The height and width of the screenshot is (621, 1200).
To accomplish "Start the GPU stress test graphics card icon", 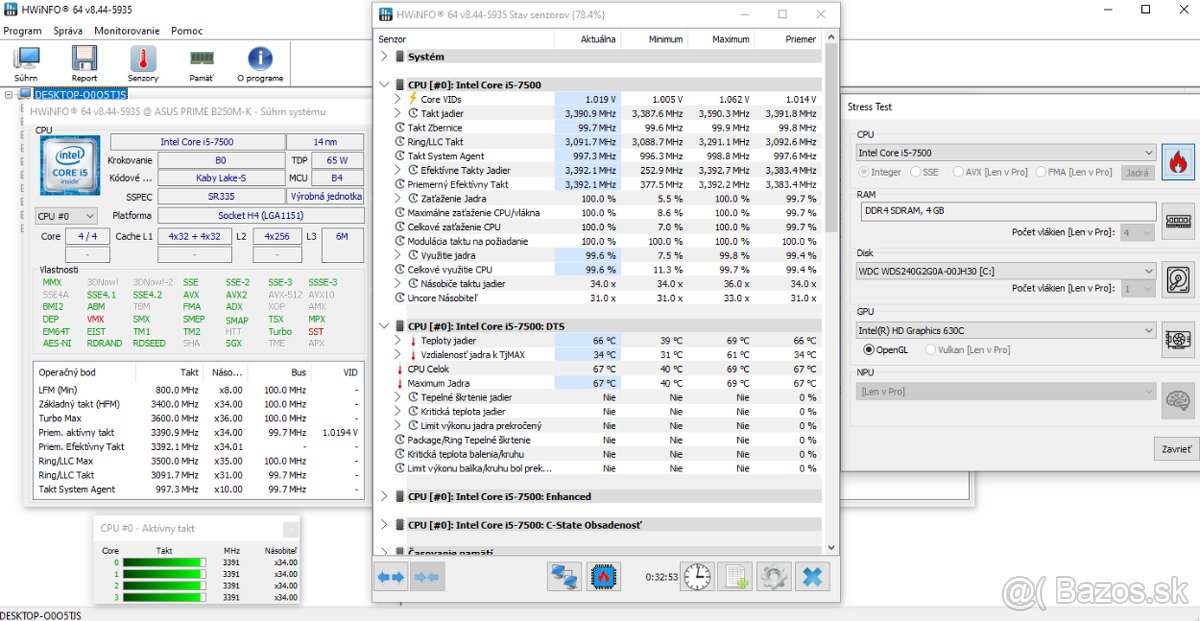I will tap(1178, 340).
